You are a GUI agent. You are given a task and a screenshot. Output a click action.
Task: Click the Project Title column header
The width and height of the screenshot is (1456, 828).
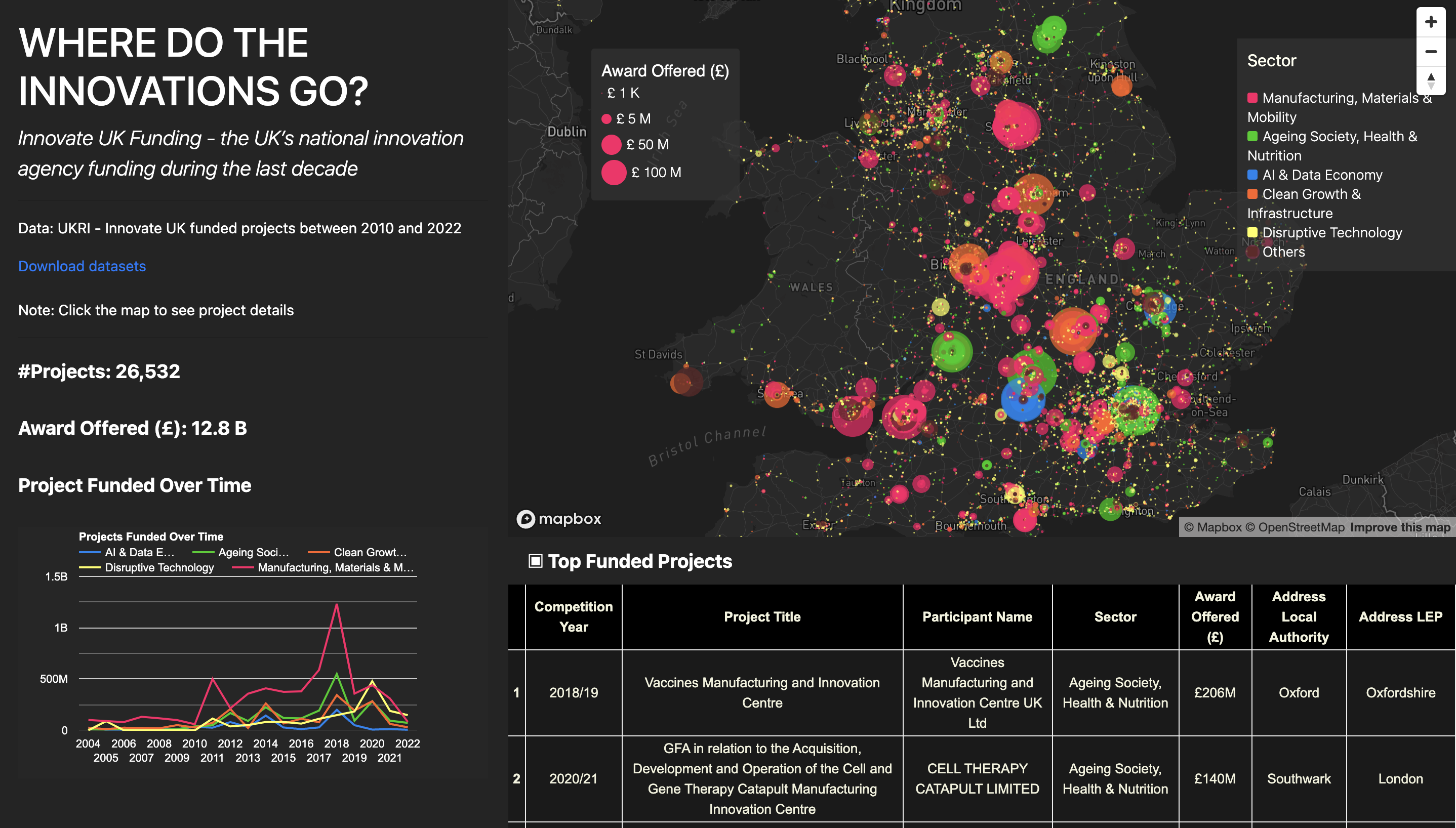762,617
